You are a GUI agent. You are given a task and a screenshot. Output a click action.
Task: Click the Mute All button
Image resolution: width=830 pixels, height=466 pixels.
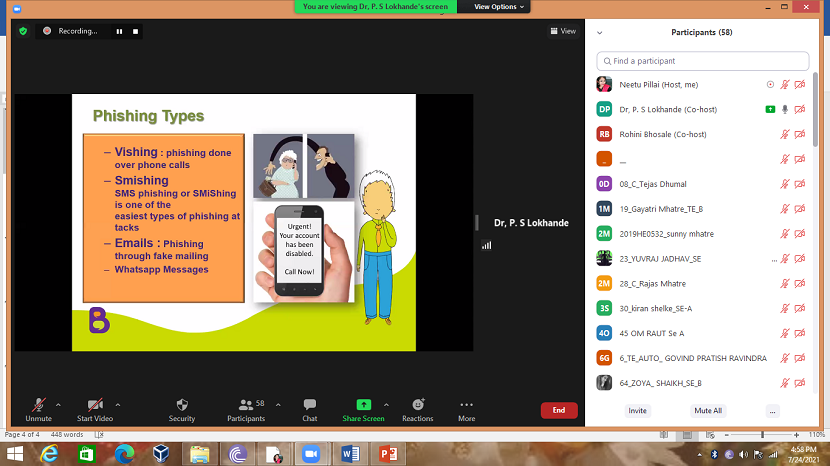708,411
